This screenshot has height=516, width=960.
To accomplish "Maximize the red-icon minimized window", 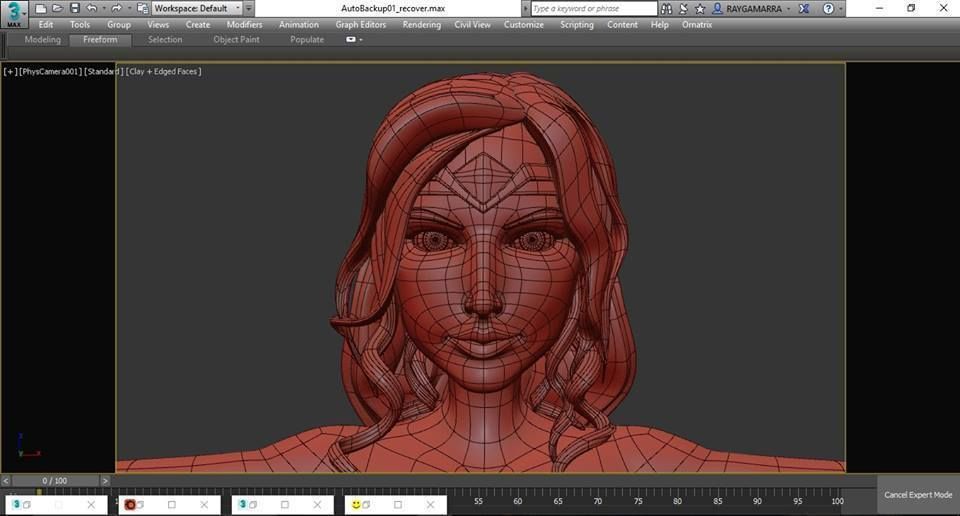I will point(171,504).
